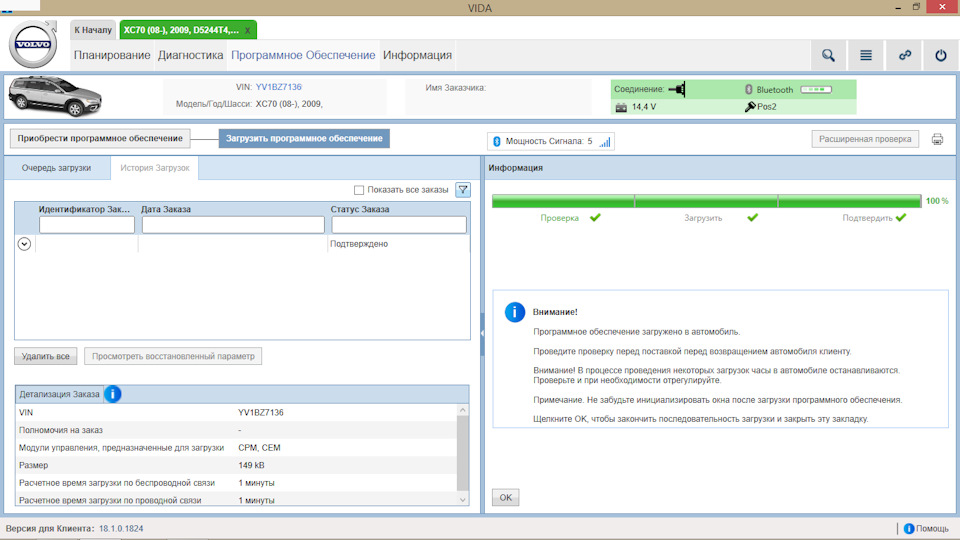Screen dimensions: 960x540
Task: Click the Загрузить green checkmark
Action: click(752, 217)
